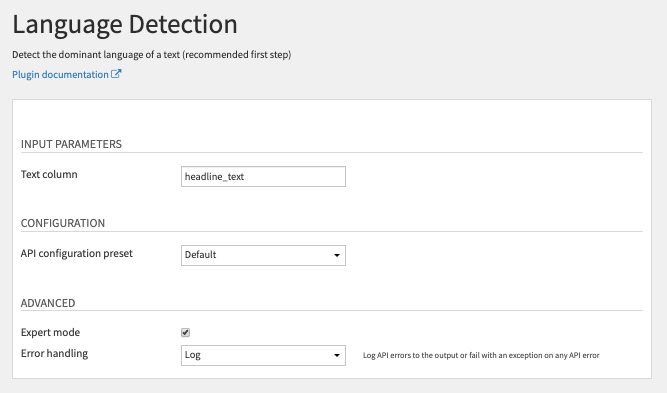Click the CONFIGURATION section title
This screenshot has height=393, width=667.
tap(63, 223)
